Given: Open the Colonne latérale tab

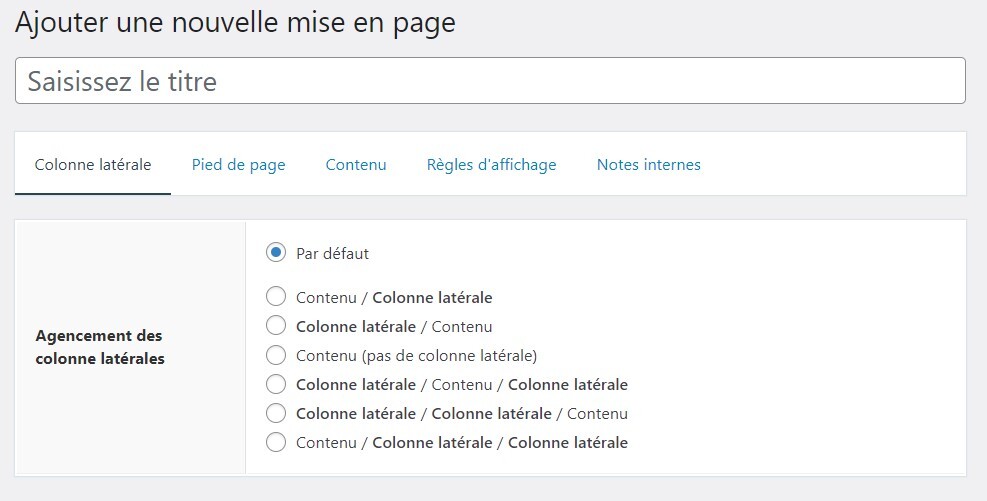Looking at the screenshot, I should coord(93,165).
